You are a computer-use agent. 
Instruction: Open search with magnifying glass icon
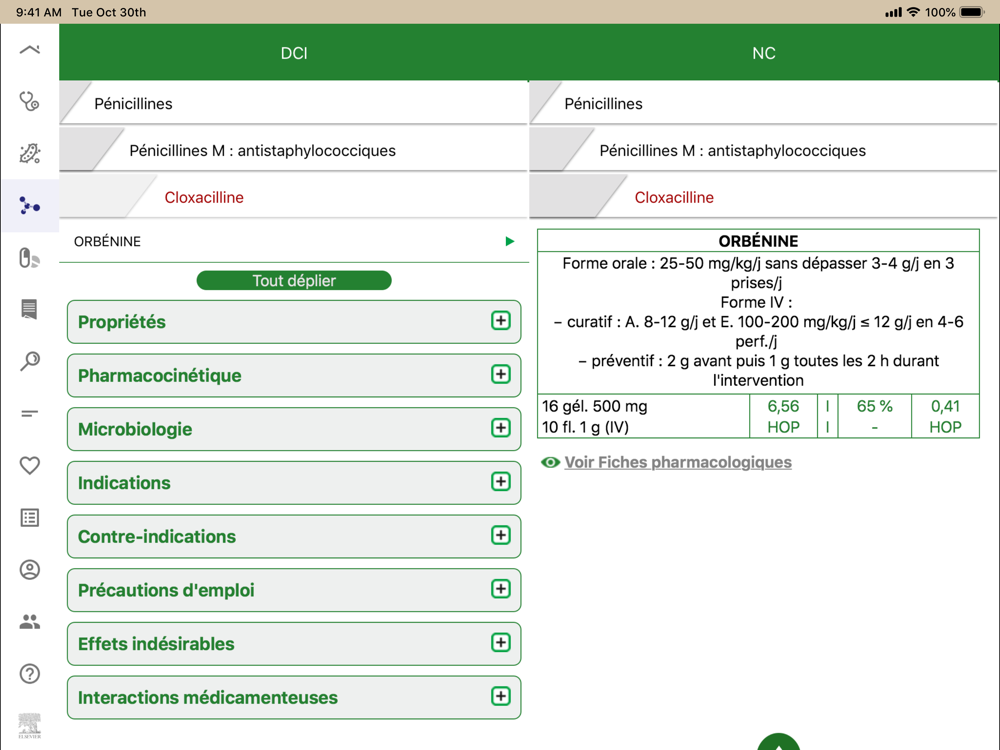pos(29,362)
